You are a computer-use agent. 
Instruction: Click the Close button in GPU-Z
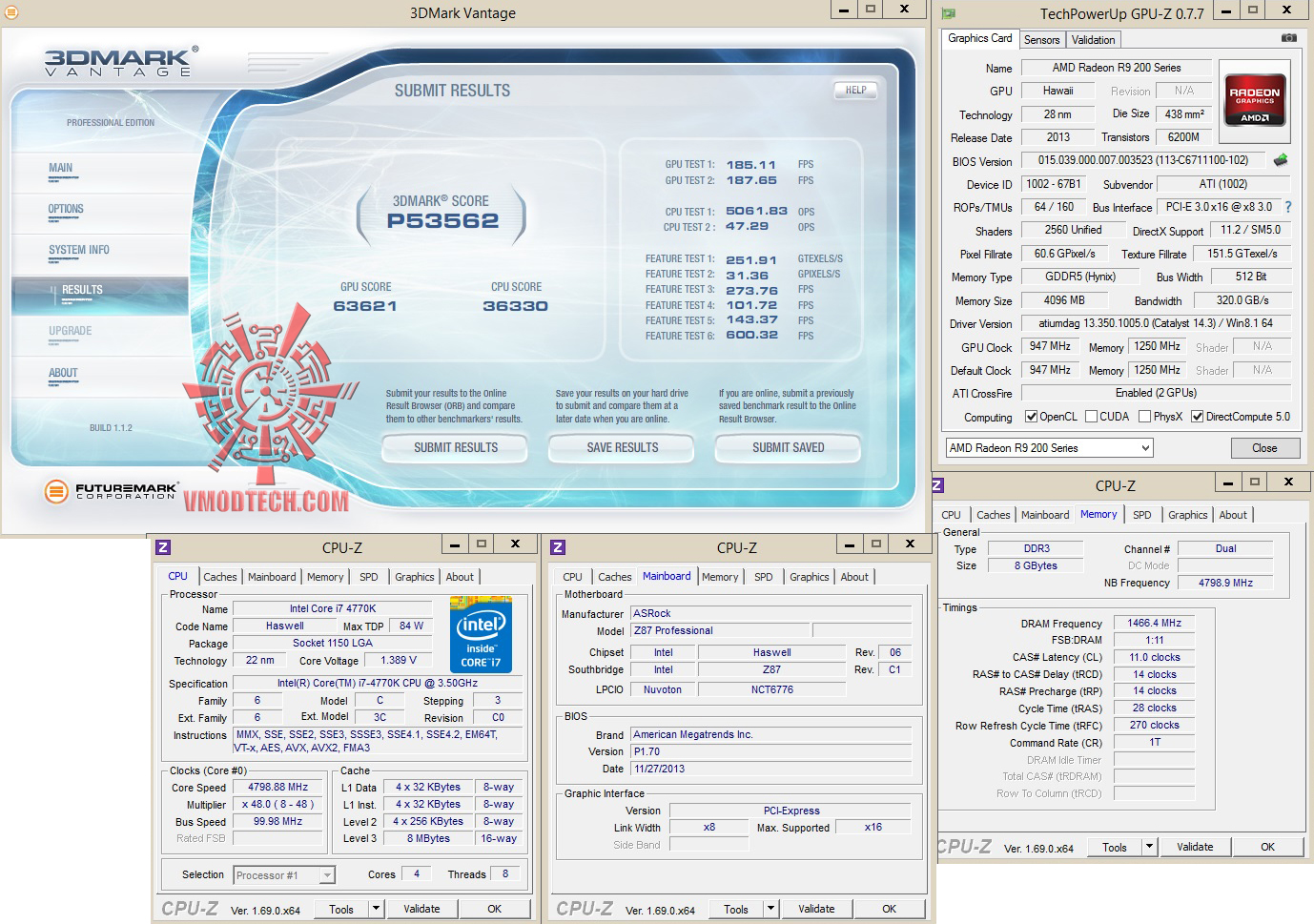coord(1264,448)
